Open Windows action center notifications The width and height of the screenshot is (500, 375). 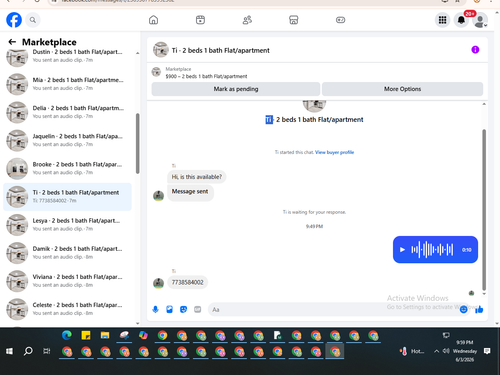tap(487, 351)
